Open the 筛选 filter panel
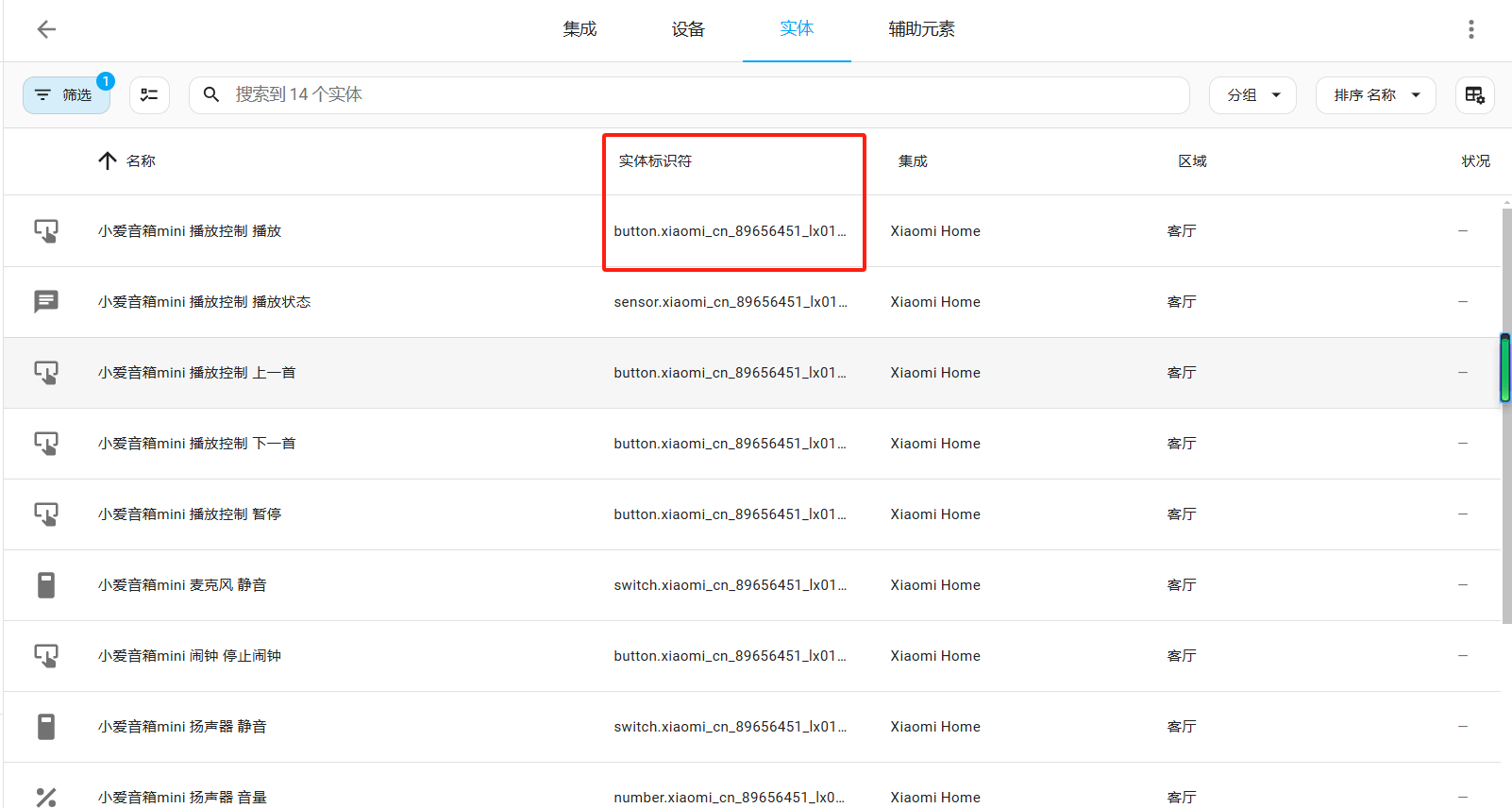The width and height of the screenshot is (1512, 808). 66,95
